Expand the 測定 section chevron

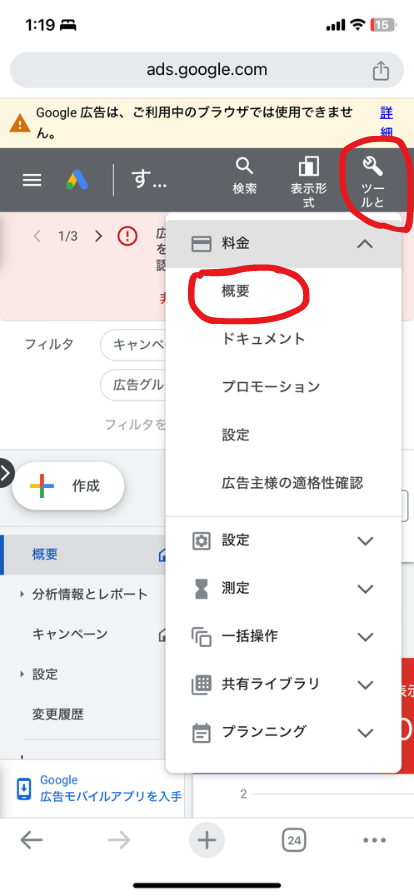[365, 589]
